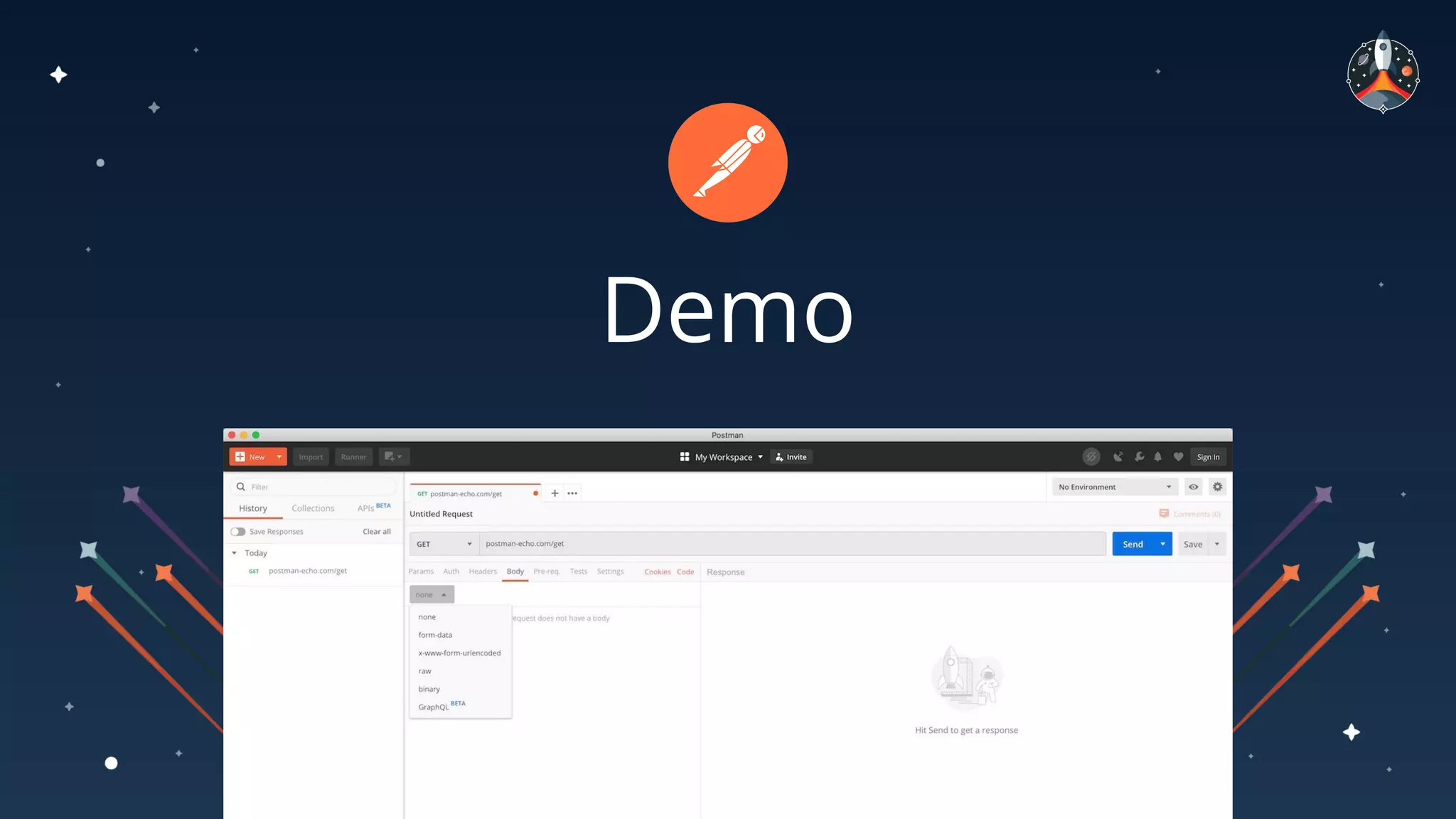
Task: Choose GraphQL BETA body type
Action: point(461,707)
